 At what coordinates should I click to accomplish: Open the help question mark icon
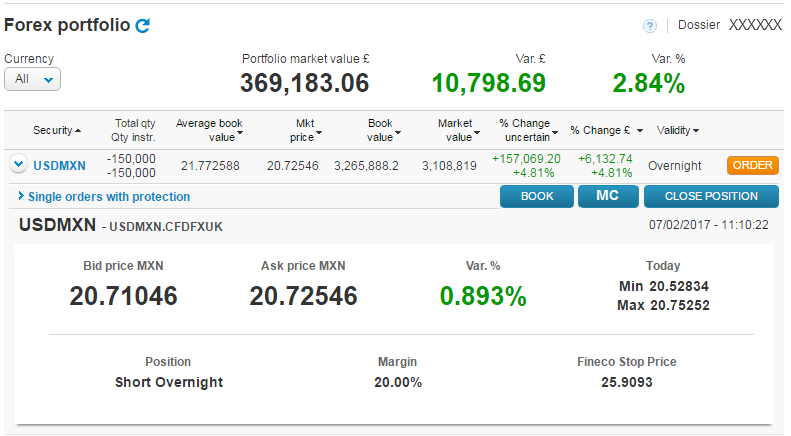click(x=650, y=26)
